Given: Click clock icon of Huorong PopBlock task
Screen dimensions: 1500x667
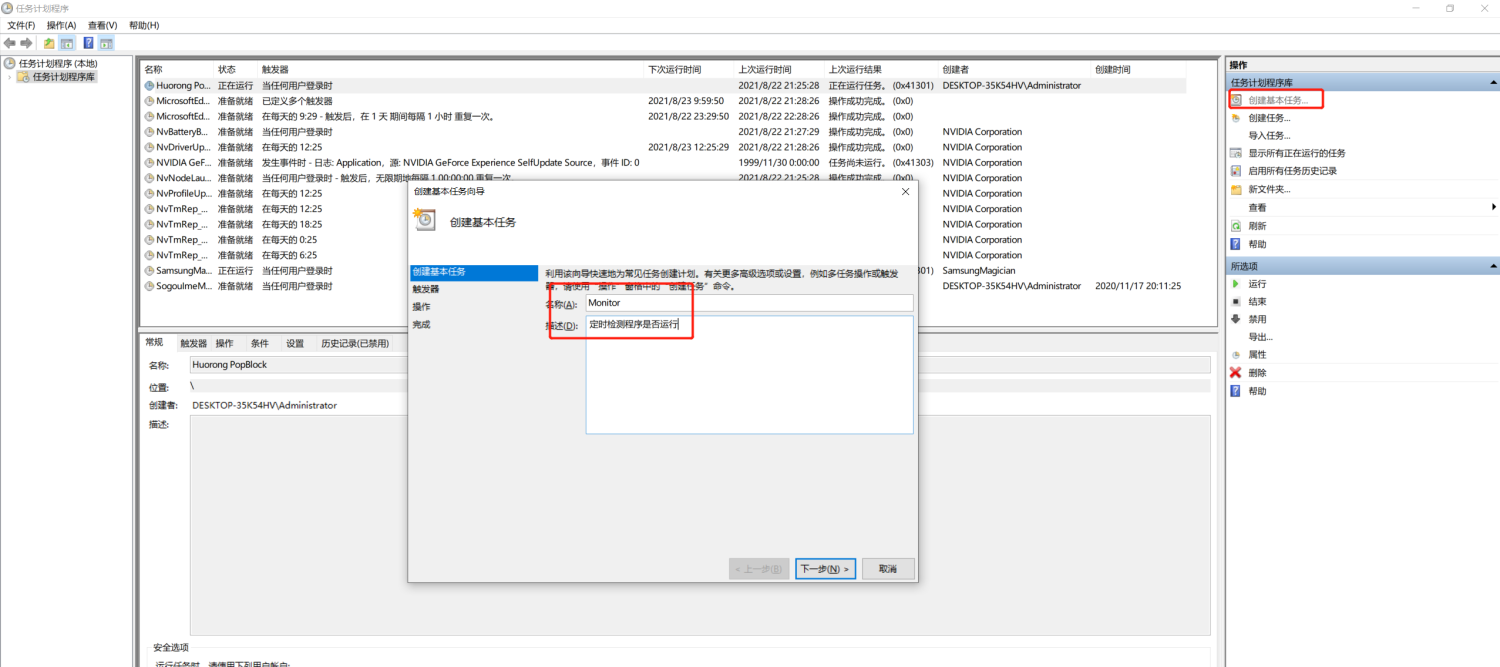Looking at the screenshot, I should tap(149, 86).
